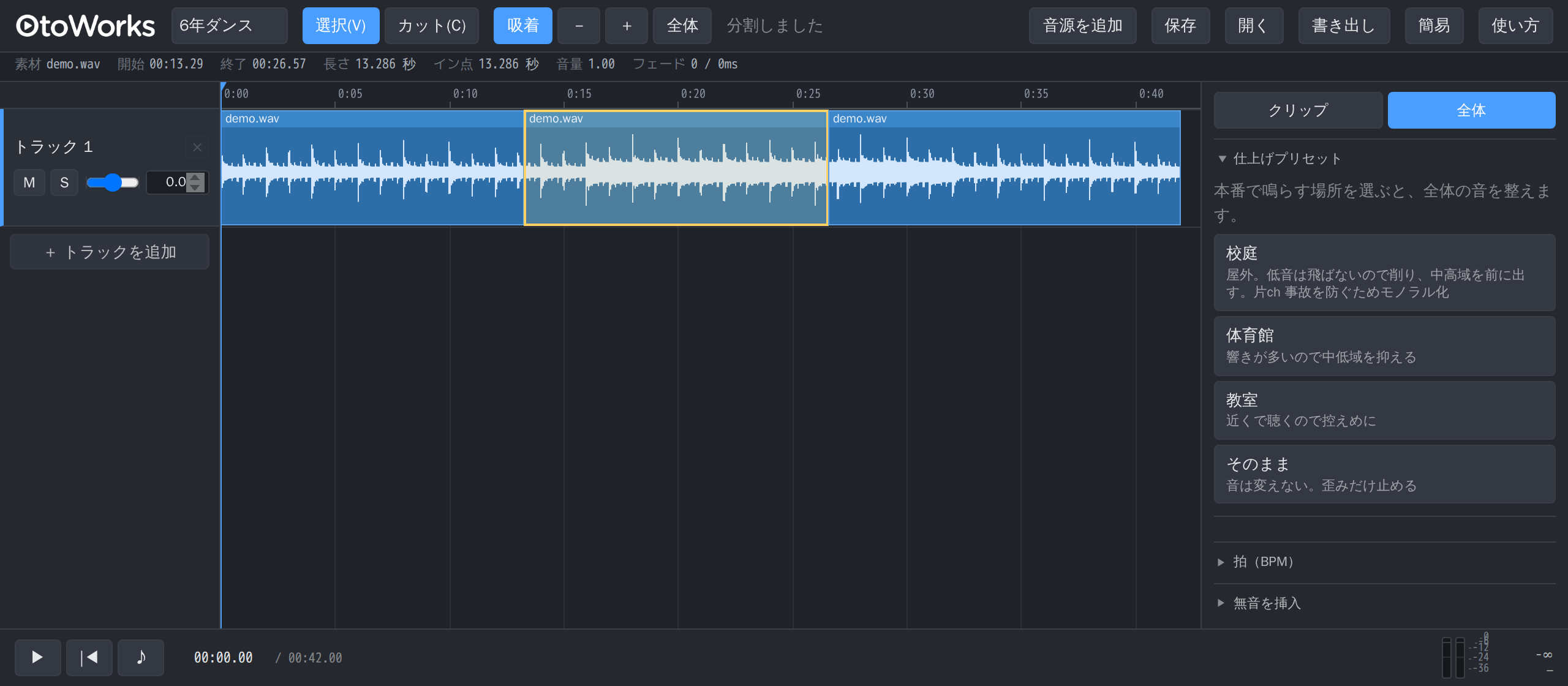Click the フェード 0 / 0ms info

[x=685, y=64]
